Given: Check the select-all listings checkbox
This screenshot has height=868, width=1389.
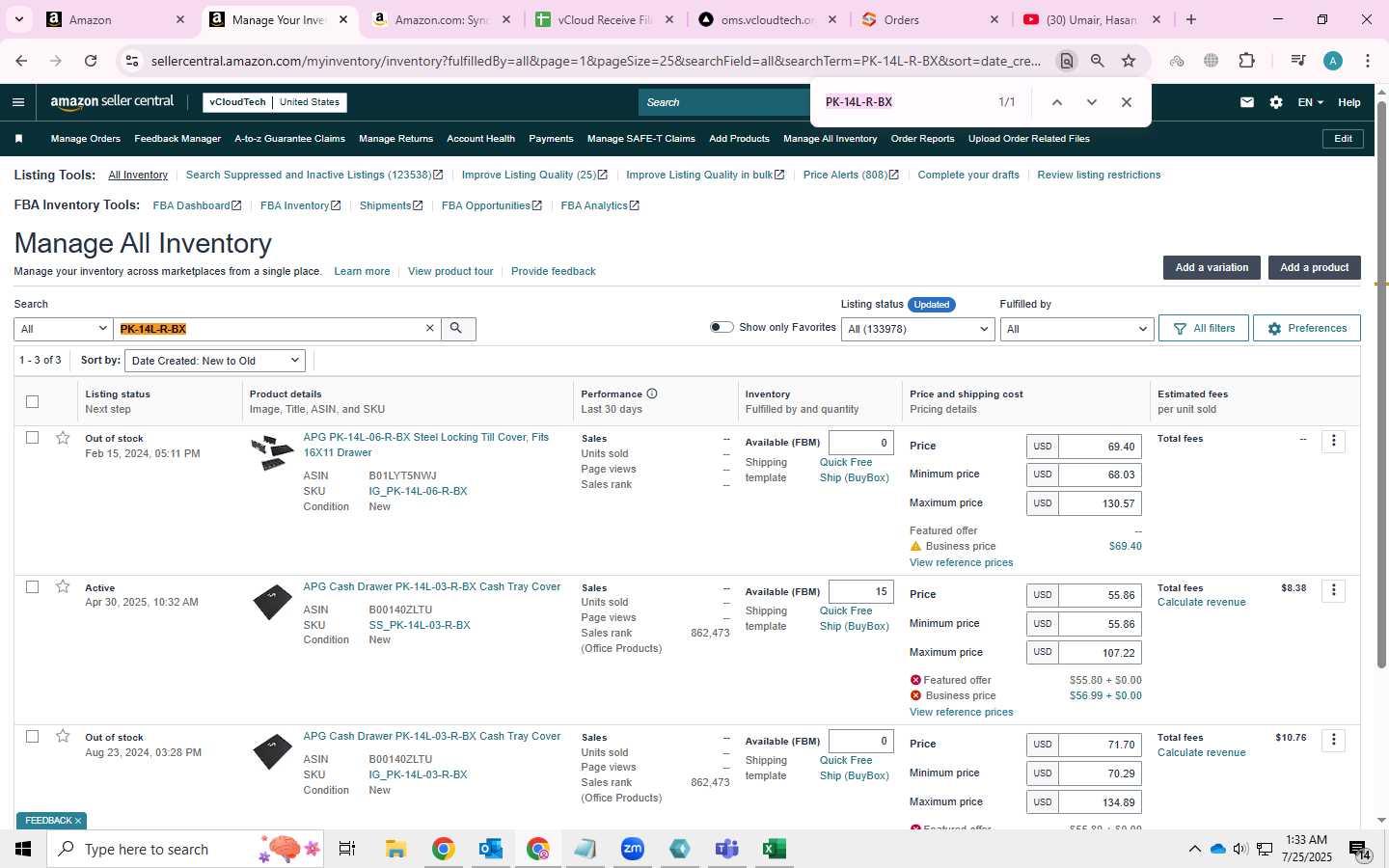Looking at the screenshot, I should (x=33, y=401).
